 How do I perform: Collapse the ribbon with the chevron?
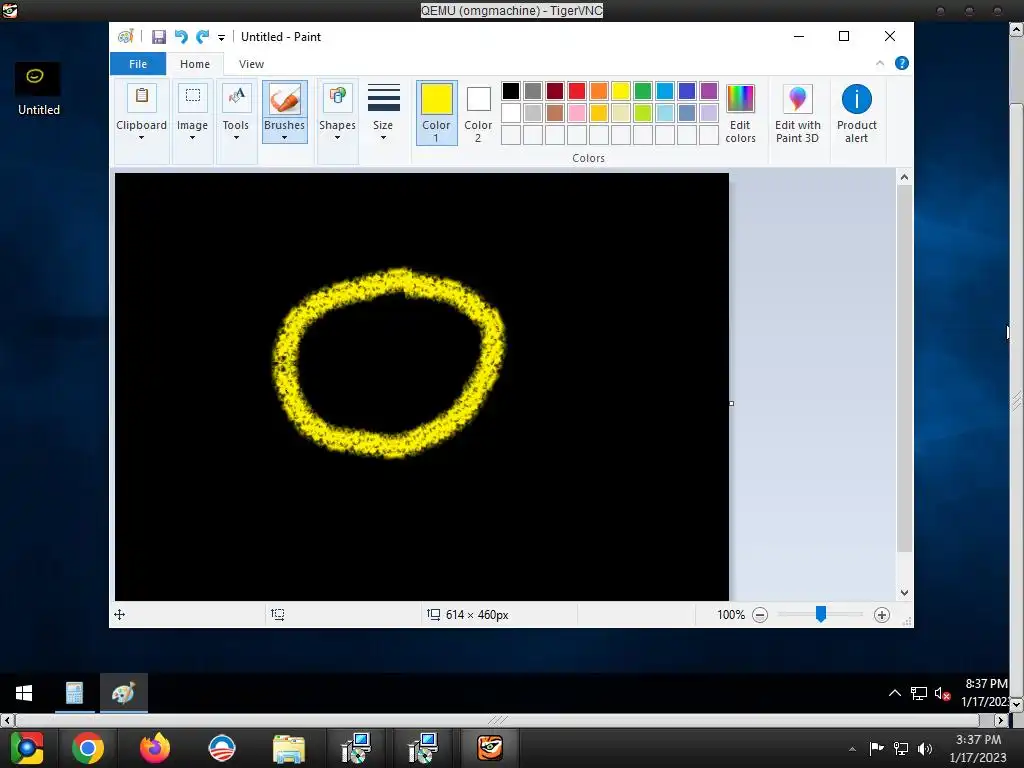click(x=880, y=63)
